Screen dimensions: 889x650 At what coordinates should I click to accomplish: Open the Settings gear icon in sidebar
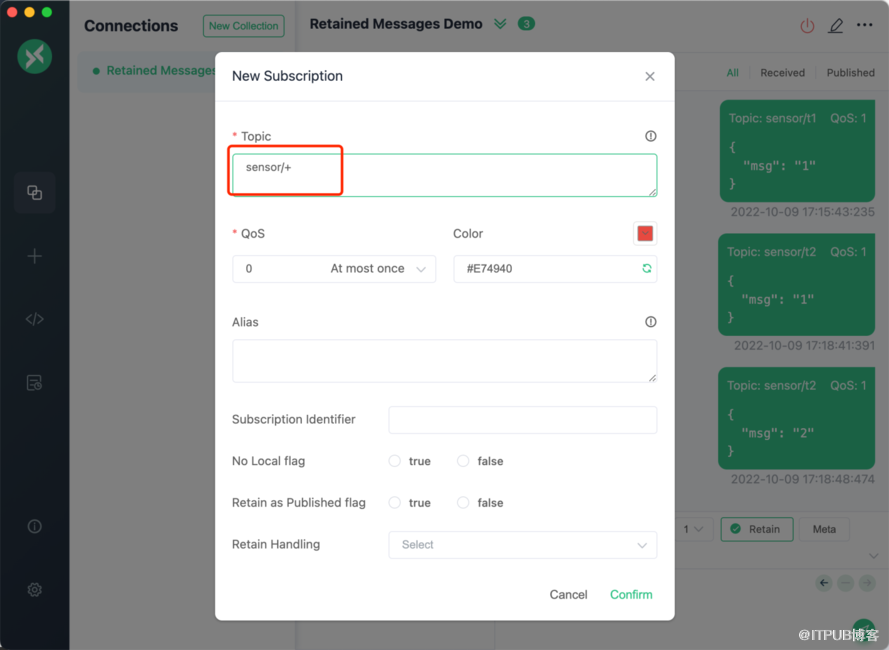pyautogui.click(x=34, y=590)
